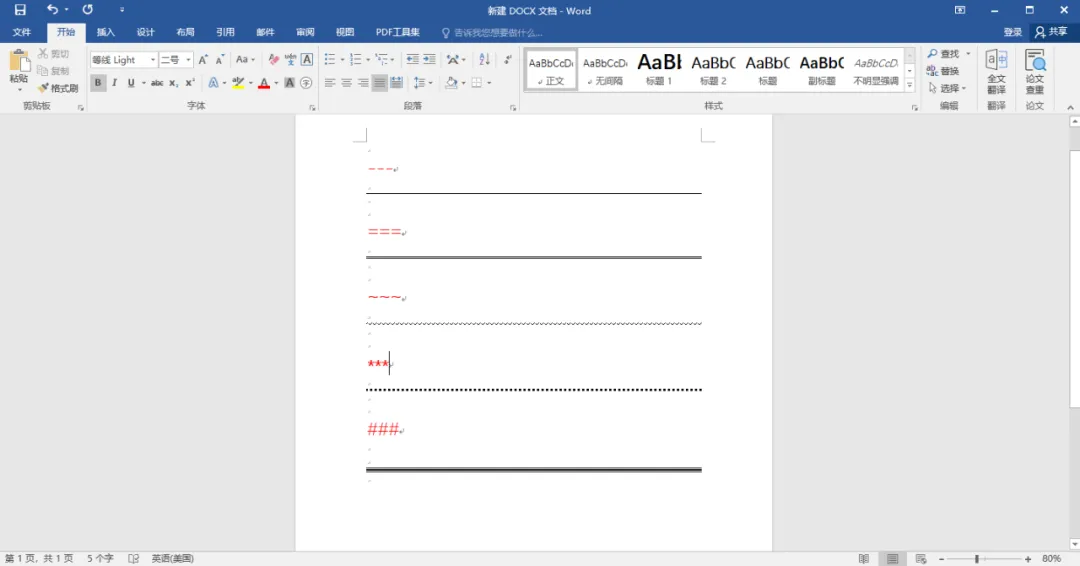The width and height of the screenshot is (1080, 566).
Task: Toggle italic formatting
Action: click(x=114, y=83)
